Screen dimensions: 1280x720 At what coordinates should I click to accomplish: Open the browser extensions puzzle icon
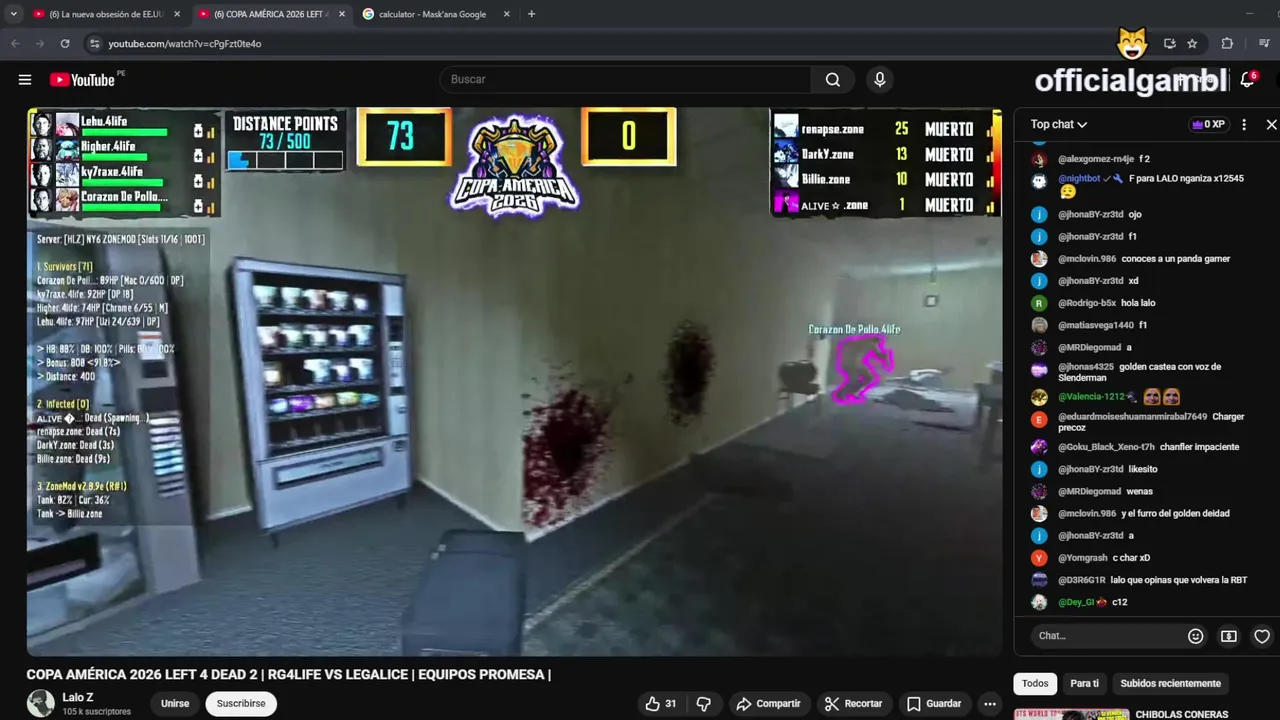click(x=1227, y=43)
